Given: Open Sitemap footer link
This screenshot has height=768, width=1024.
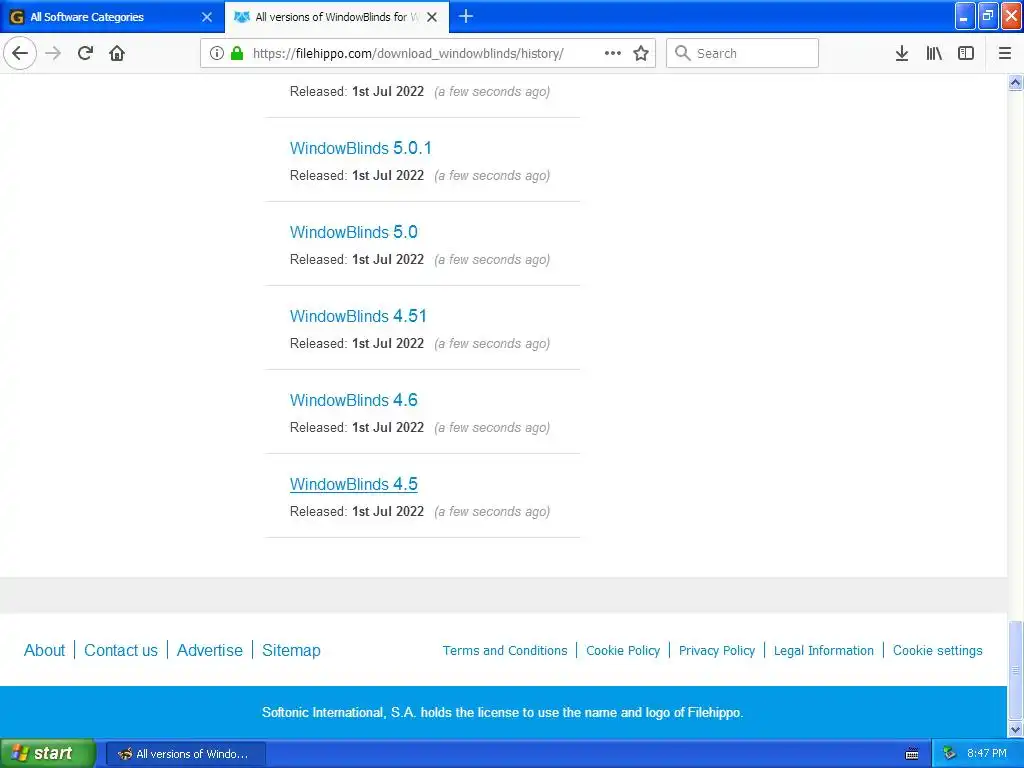Looking at the screenshot, I should 291,650.
